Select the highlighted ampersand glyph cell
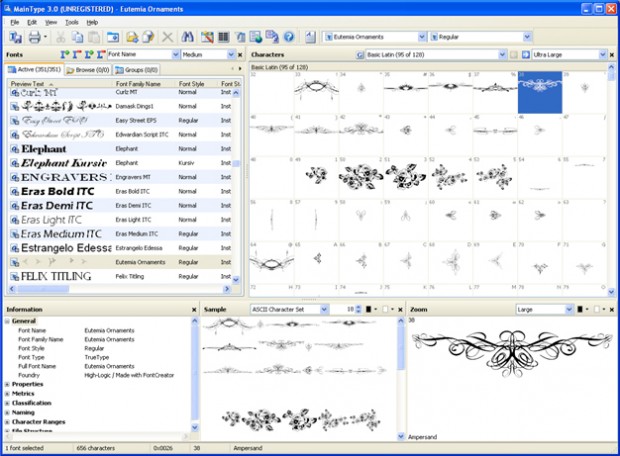The width and height of the screenshot is (620, 456). pyautogui.click(x=540, y=92)
